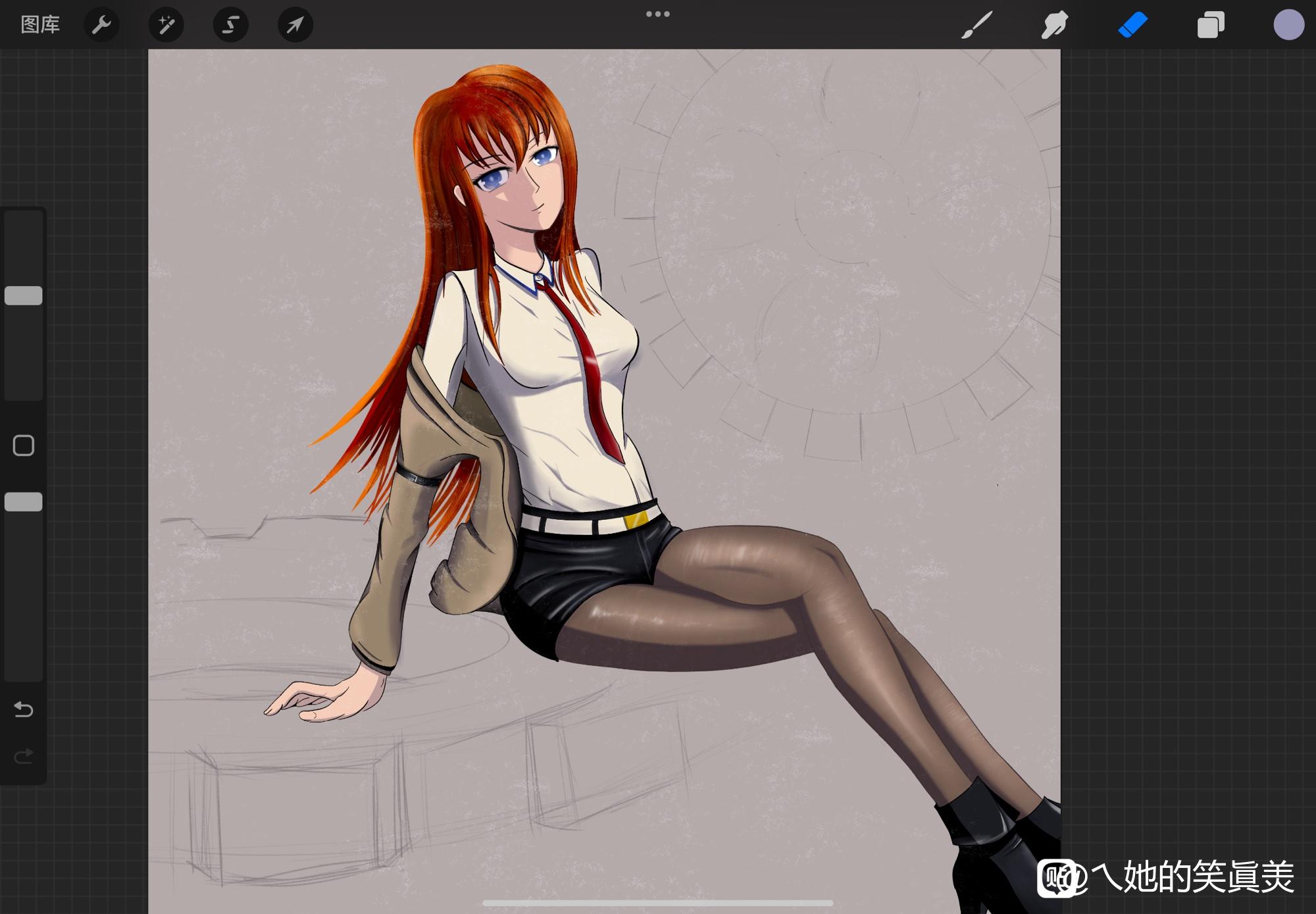Open the three-dot multitasking menu
Image resolution: width=1316 pixels, height=914 pixels.
pyautogui.click(x=658, y=14)
